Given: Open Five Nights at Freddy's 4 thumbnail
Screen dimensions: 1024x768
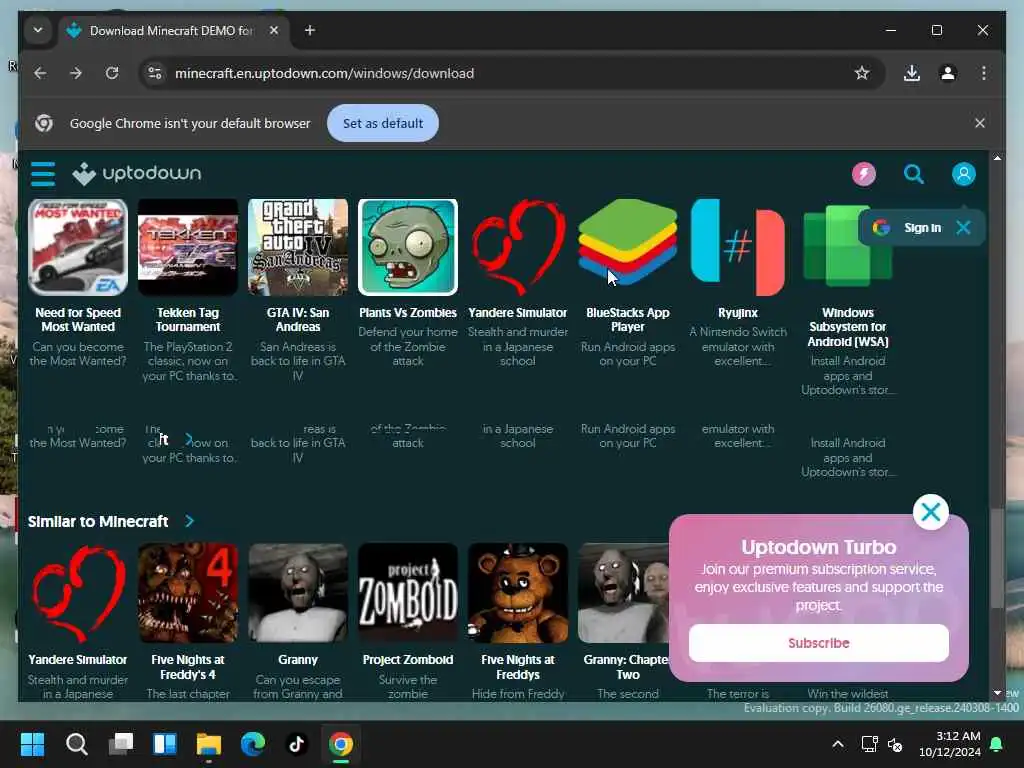Looking at the screenshot, I should [x=188, y=593].
